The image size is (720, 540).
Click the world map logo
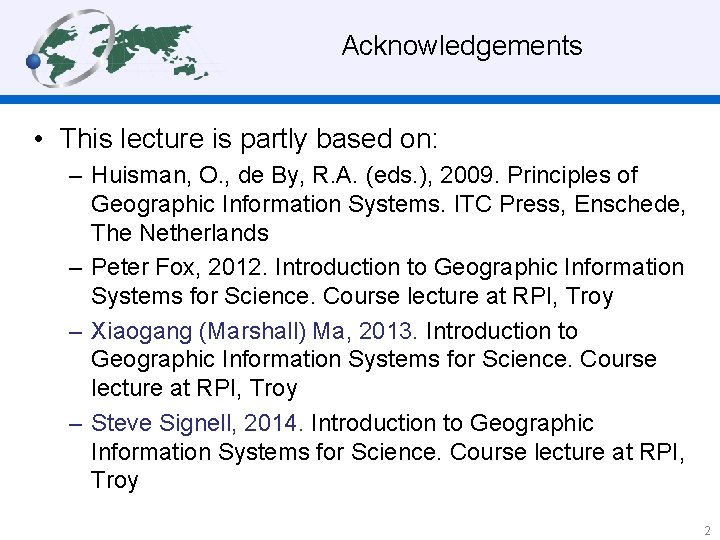pyautogui.click(x=120, y=46)
